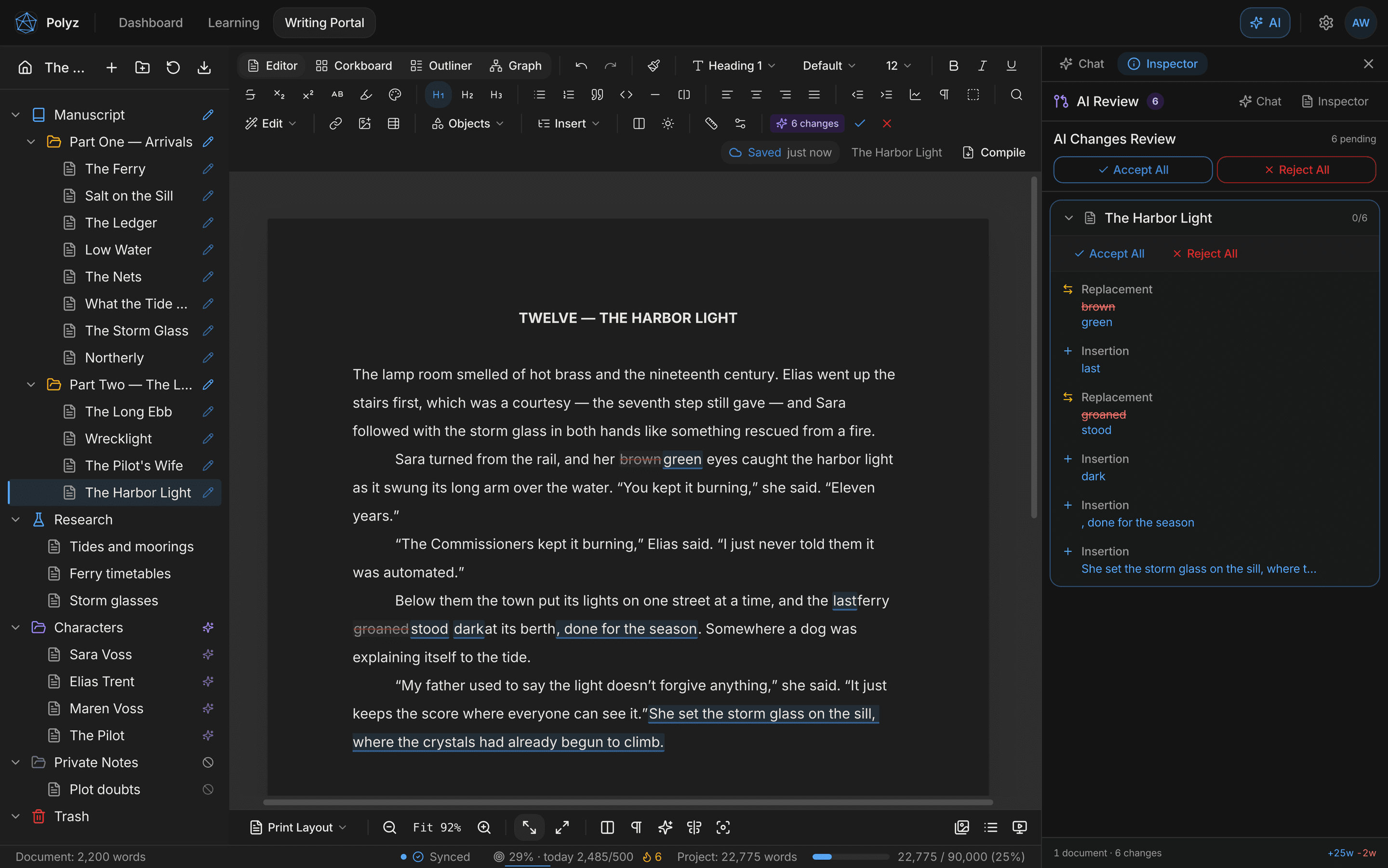Collapse the Manuscript tree node

click(15, 115)
